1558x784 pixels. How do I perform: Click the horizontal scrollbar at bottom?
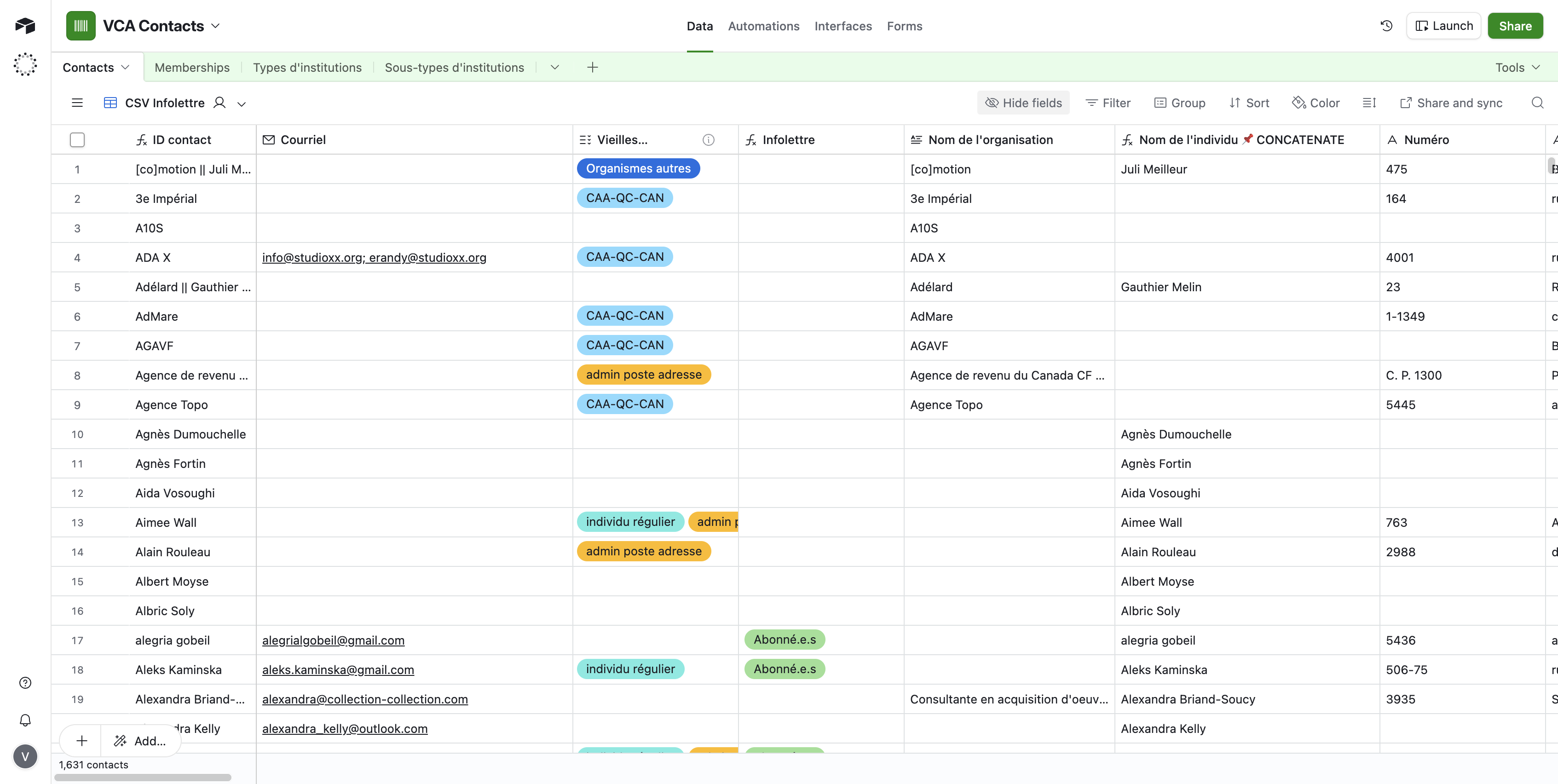pyautogui.click(x=143, y=778)
